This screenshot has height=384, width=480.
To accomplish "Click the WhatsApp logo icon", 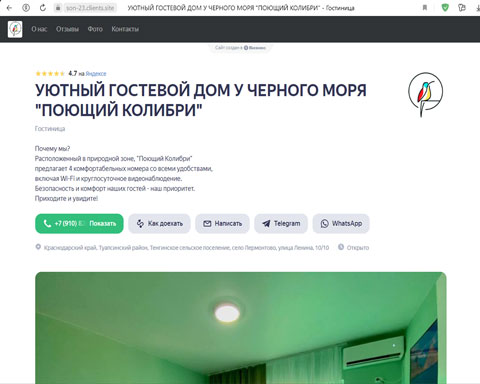I will click(x=324, y=223).
